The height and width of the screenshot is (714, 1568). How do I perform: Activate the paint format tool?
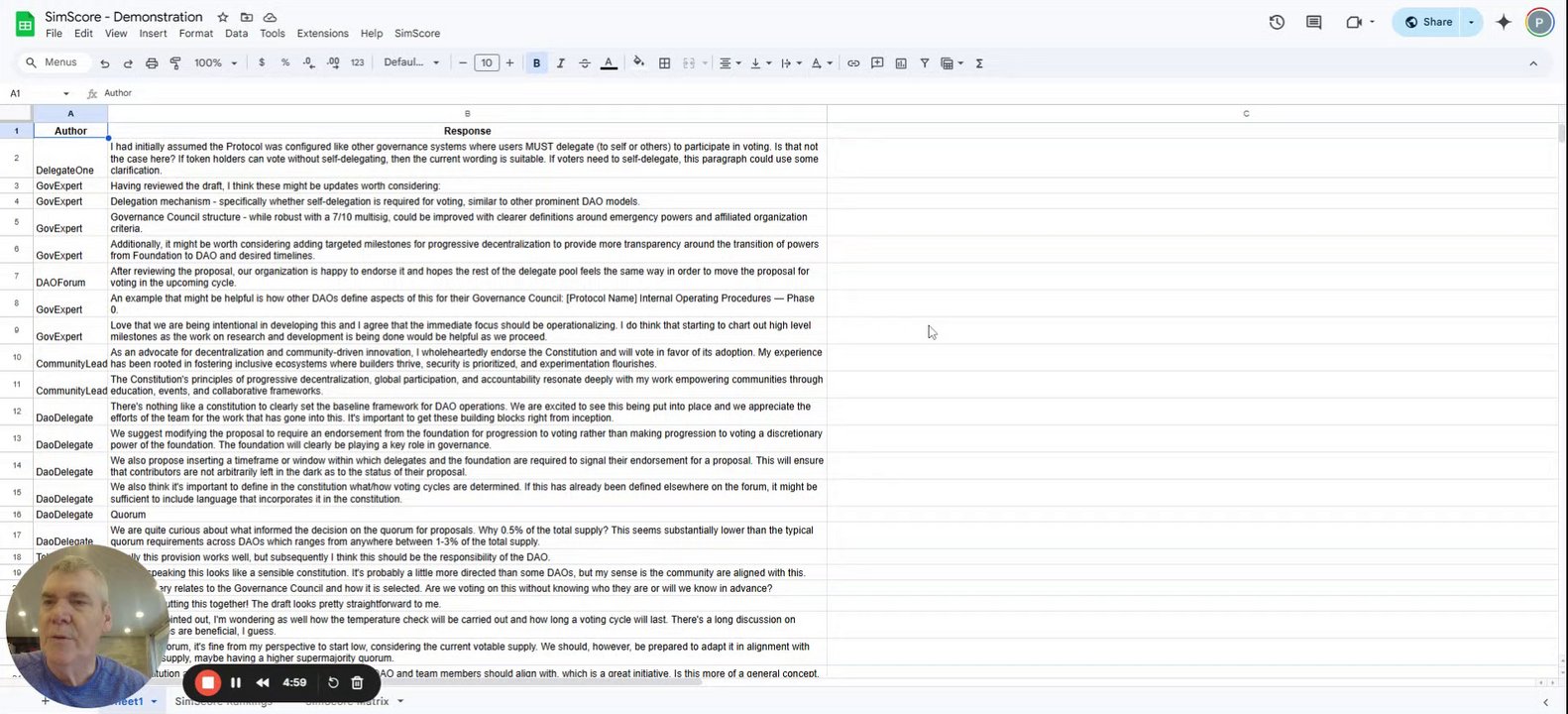coord(175,63)
